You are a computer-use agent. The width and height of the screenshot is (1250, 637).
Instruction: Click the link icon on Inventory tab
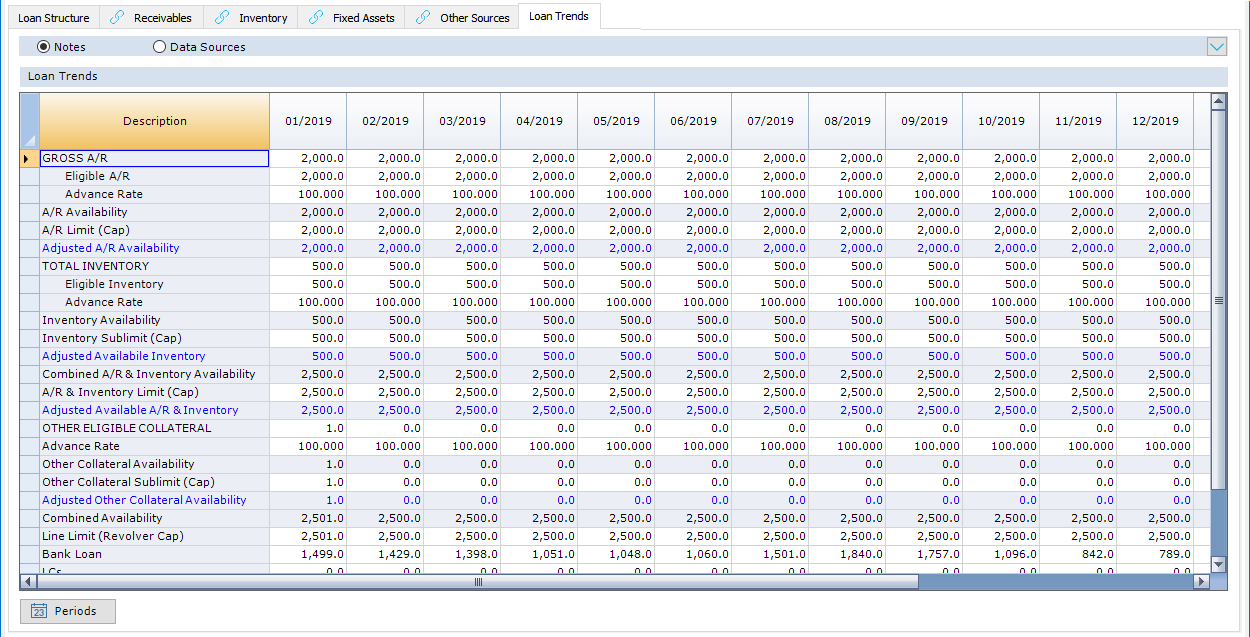pyautogui.click(x=222, y=18)
